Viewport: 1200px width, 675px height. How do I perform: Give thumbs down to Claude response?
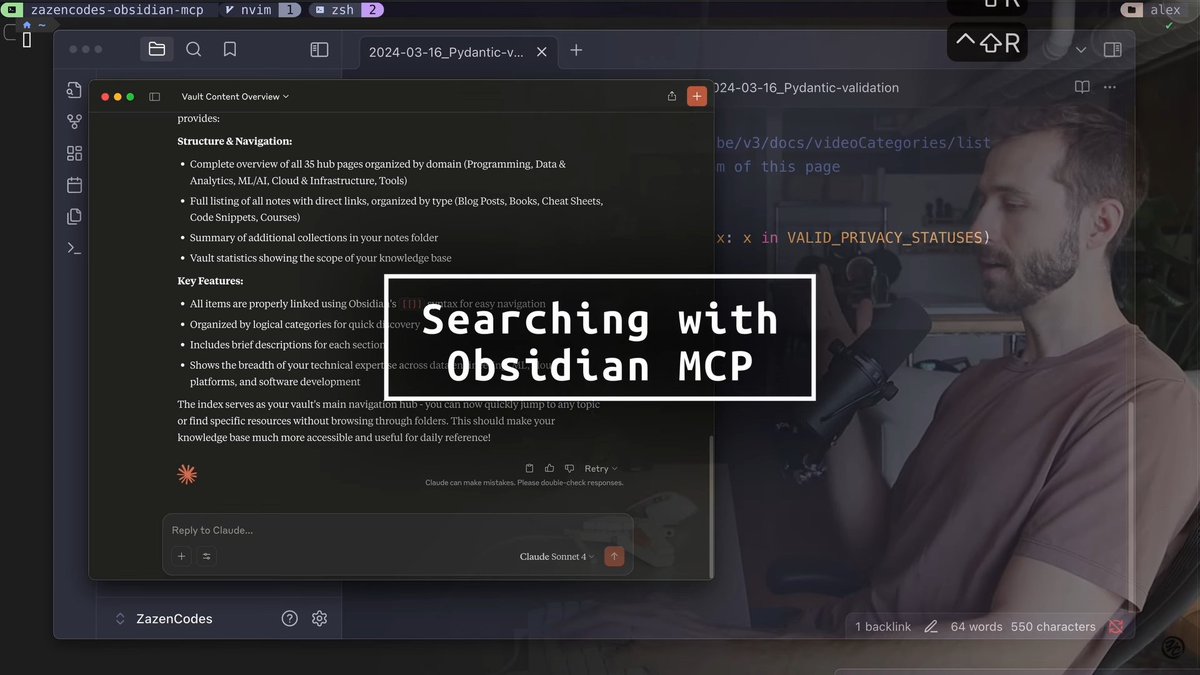tap(569, 468)
